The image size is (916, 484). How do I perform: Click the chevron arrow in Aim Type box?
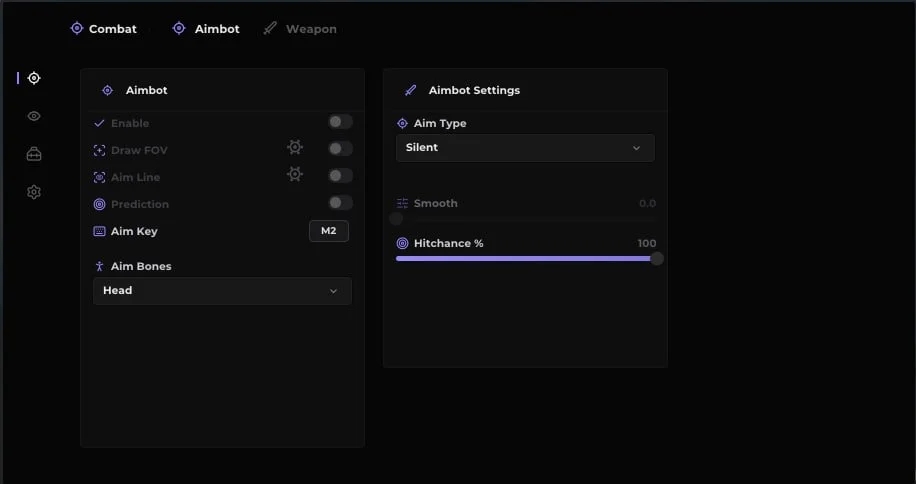tap(637, 148)
